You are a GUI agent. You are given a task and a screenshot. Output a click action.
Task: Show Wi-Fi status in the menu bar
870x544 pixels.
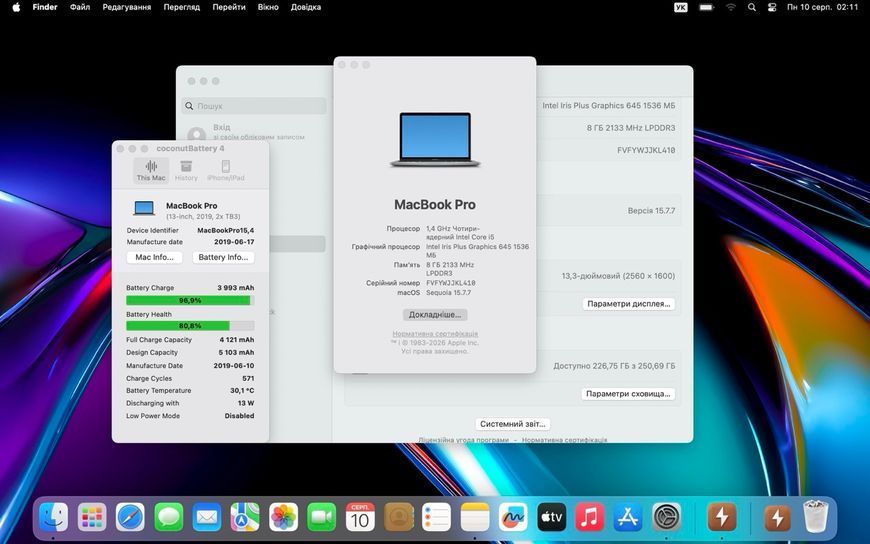(731, 7)
